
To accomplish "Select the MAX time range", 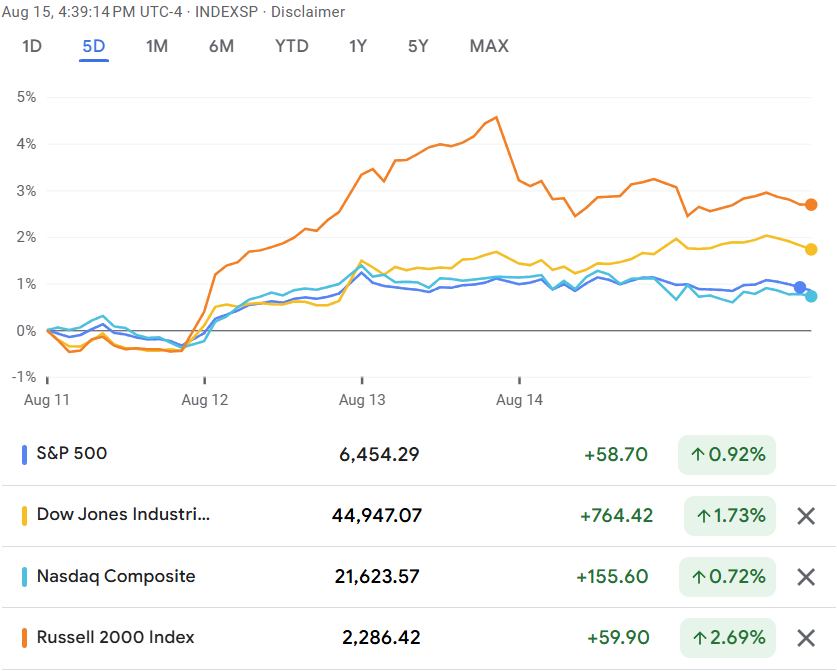I will 489,46.
